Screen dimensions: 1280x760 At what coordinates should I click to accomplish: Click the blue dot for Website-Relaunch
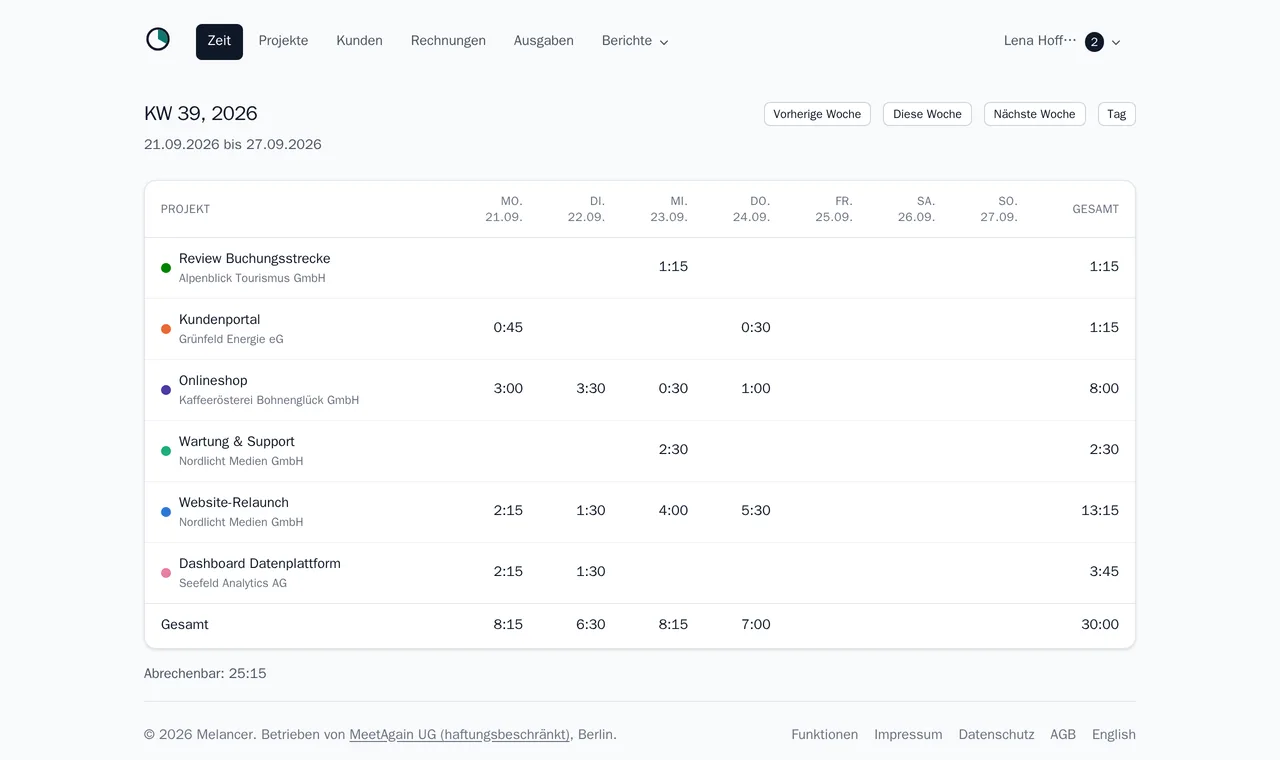pyautogui.click(x=166, y=512)
